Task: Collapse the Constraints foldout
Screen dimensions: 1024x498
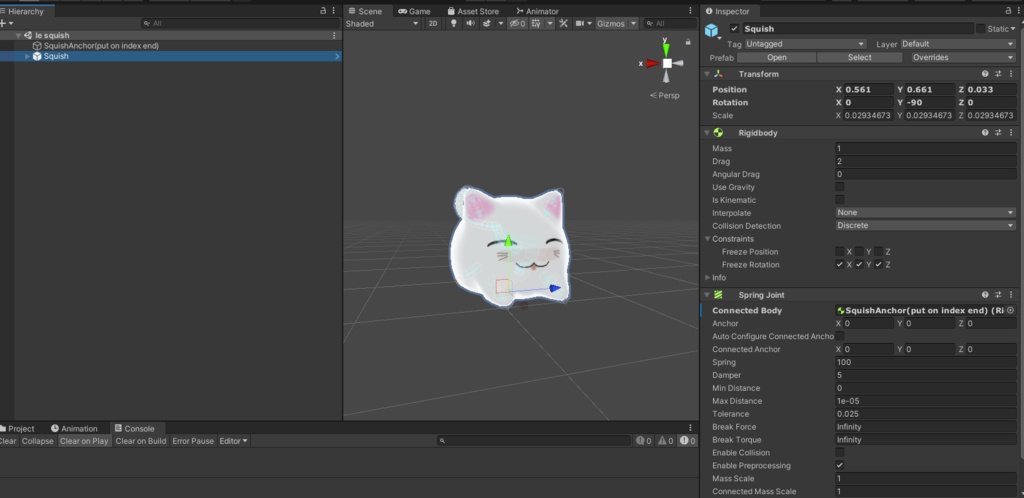Action: (x=707, y=239)
